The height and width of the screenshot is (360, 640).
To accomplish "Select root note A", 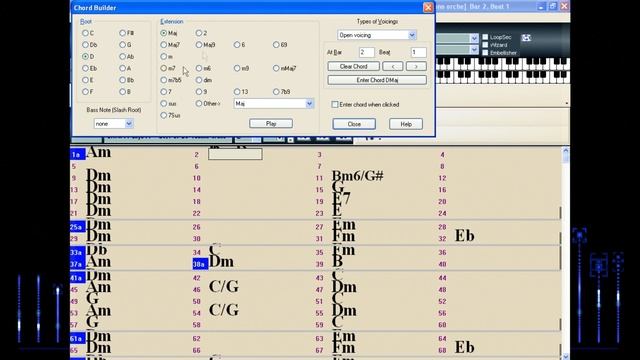I will click(122, 68).
